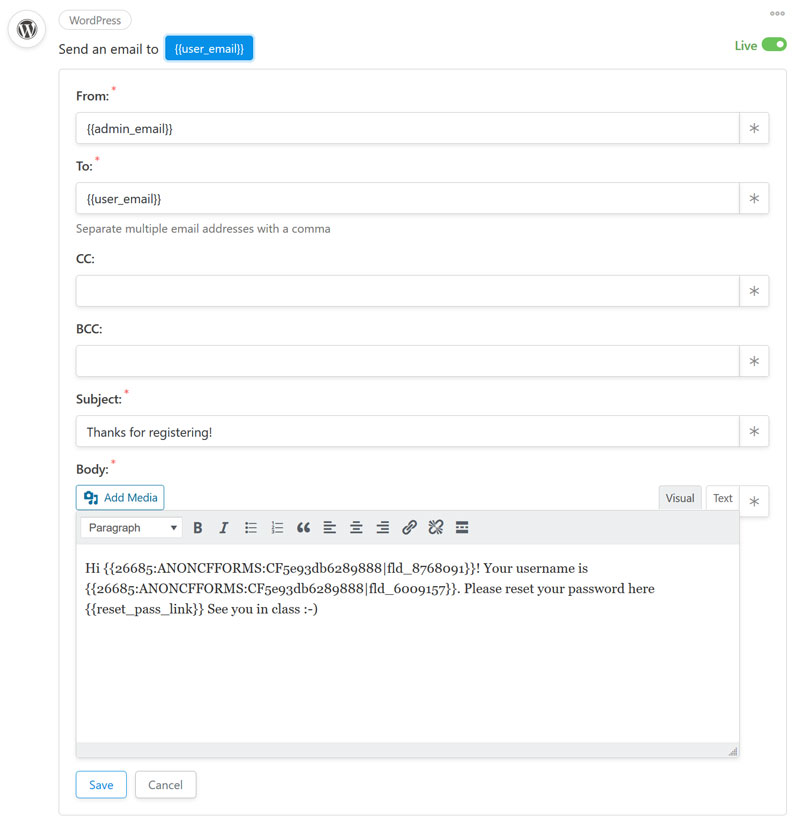Open token picker for the CC field

(x=754, y=291)
